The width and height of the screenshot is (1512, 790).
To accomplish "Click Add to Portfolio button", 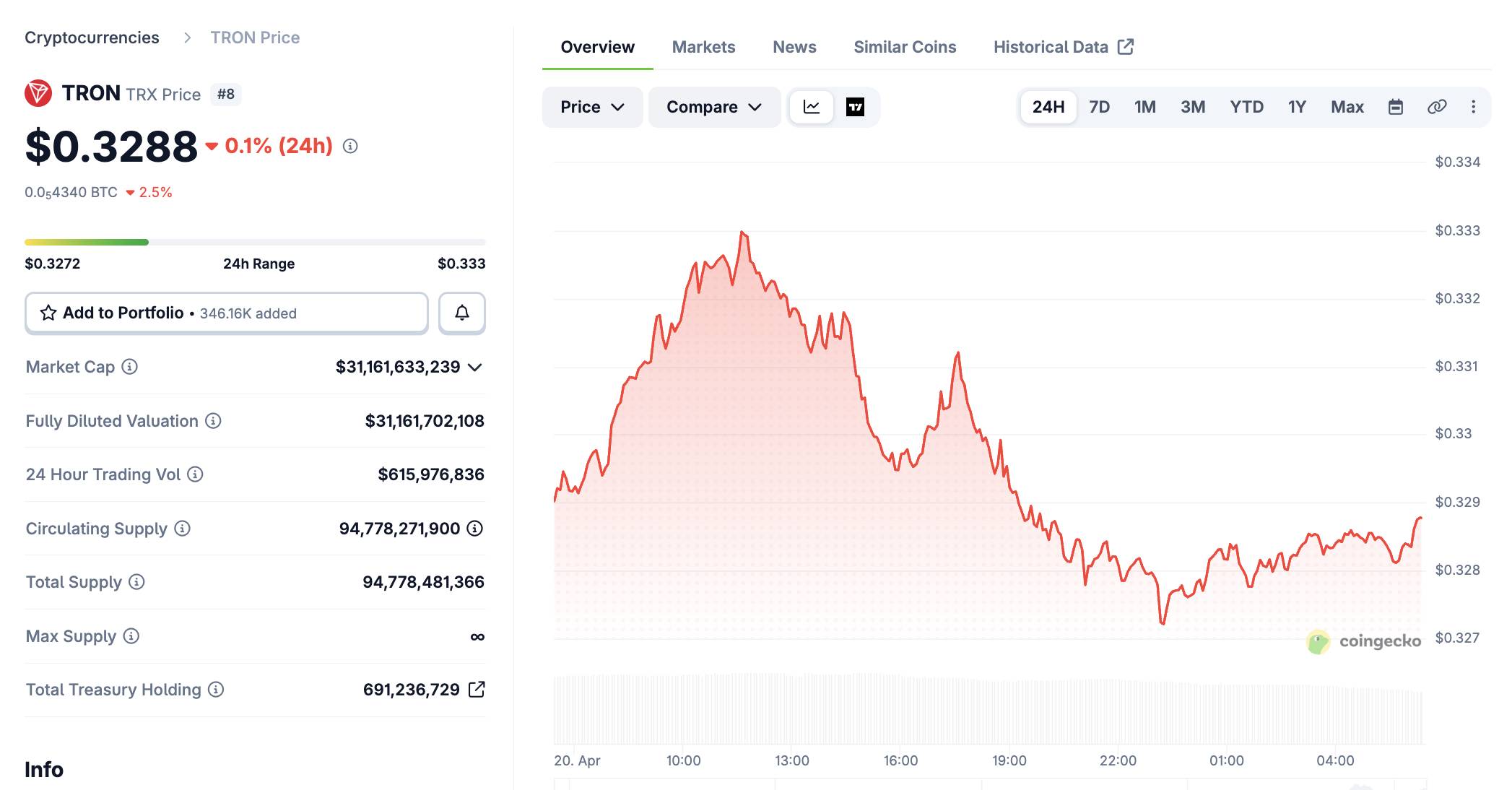I will pos(226,313).
